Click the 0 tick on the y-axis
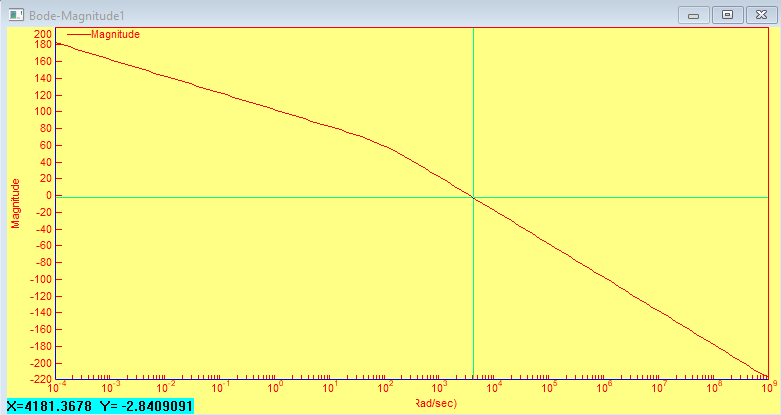The width and height of the screenshot is (781, 415). [x=49, y=195]
